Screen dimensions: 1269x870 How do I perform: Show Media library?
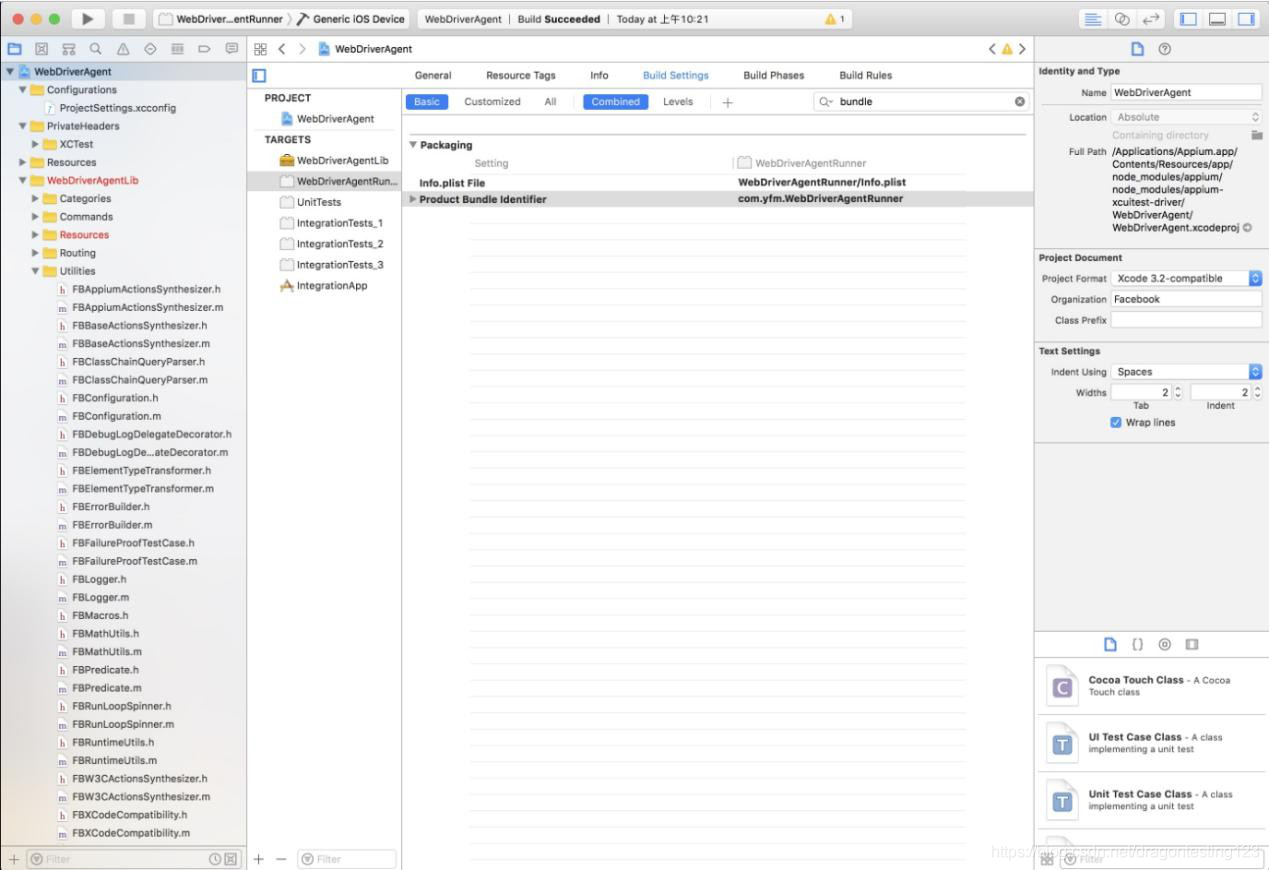point(1191,645)
